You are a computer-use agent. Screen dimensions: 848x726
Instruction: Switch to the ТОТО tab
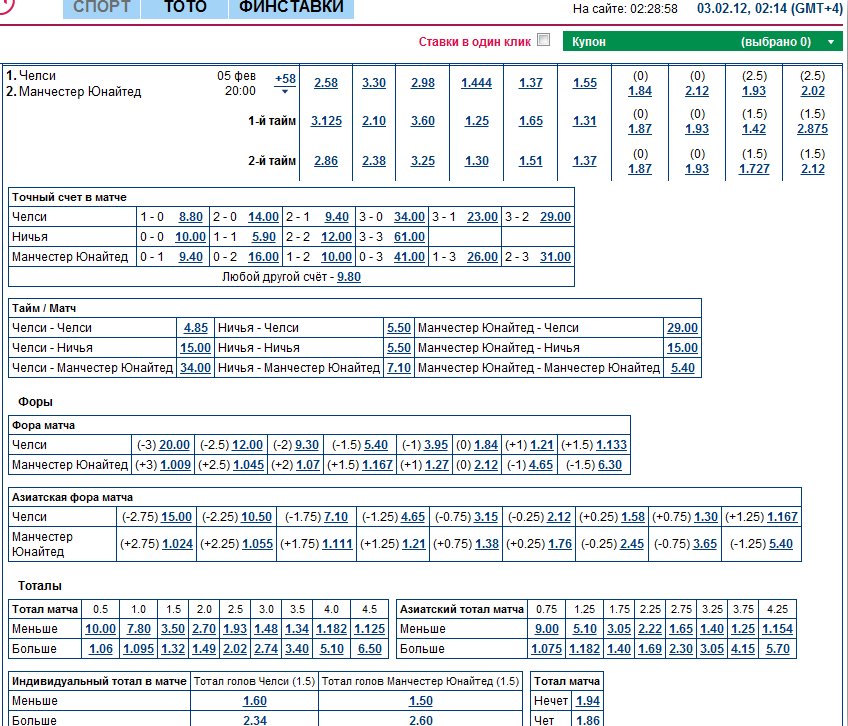pos(185,8)
